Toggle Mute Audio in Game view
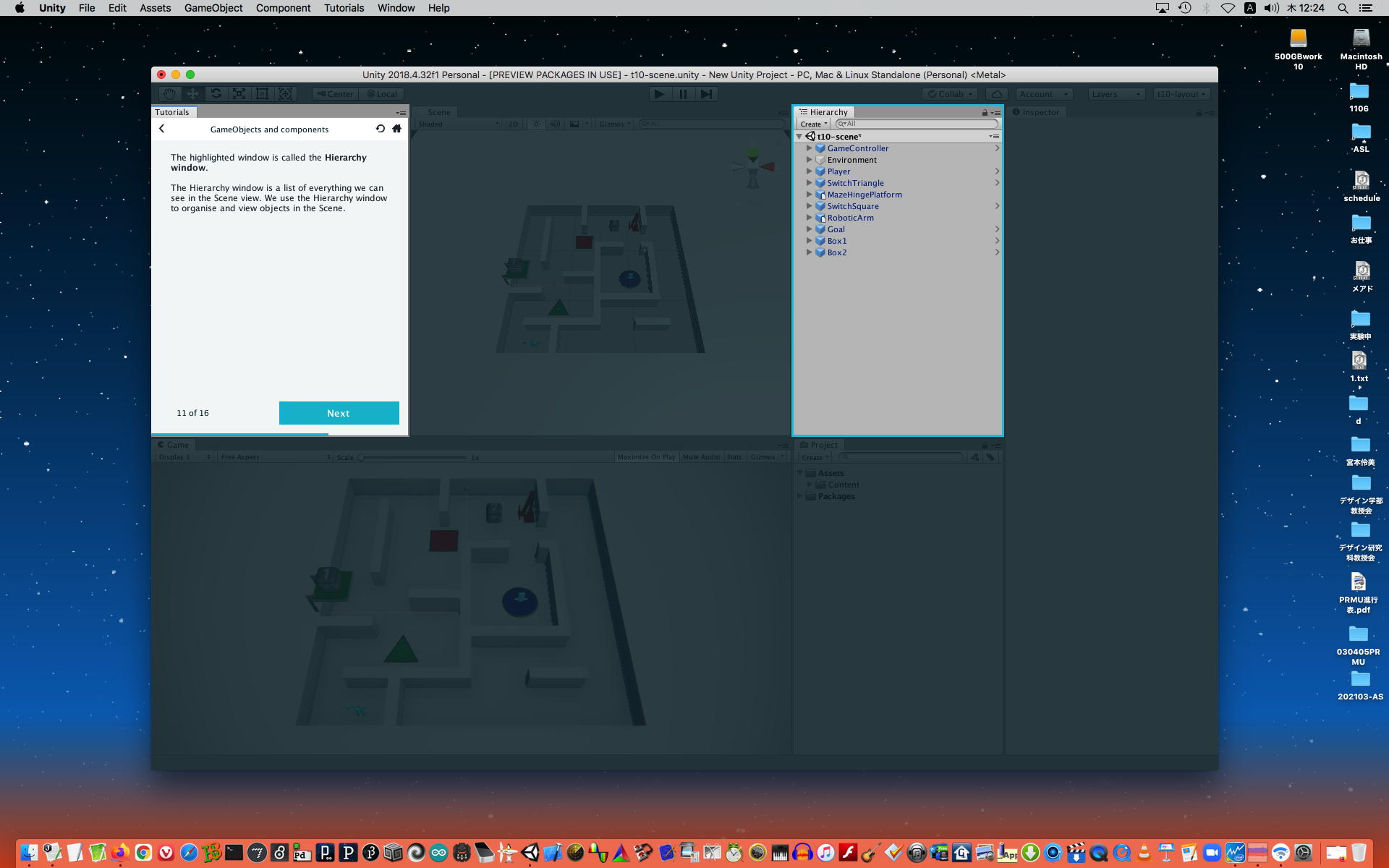 (x=701, y=457)
